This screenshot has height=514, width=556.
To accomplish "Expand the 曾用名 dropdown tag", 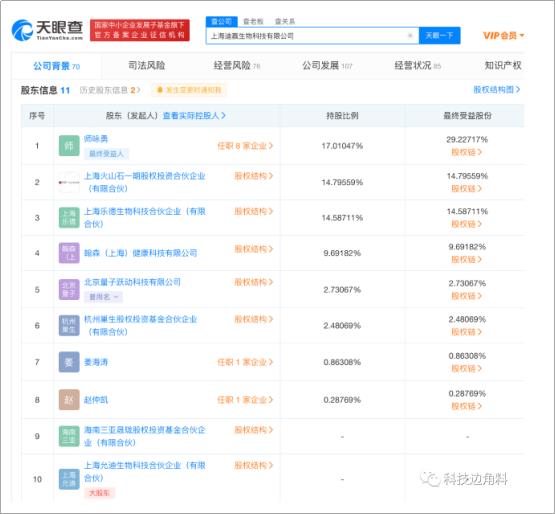I will coord(104,297).
